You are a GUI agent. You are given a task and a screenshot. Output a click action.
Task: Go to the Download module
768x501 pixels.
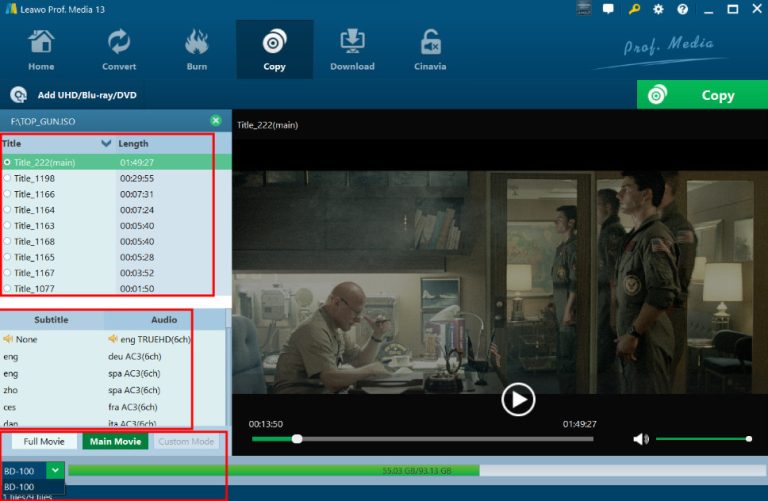[352, 49]
